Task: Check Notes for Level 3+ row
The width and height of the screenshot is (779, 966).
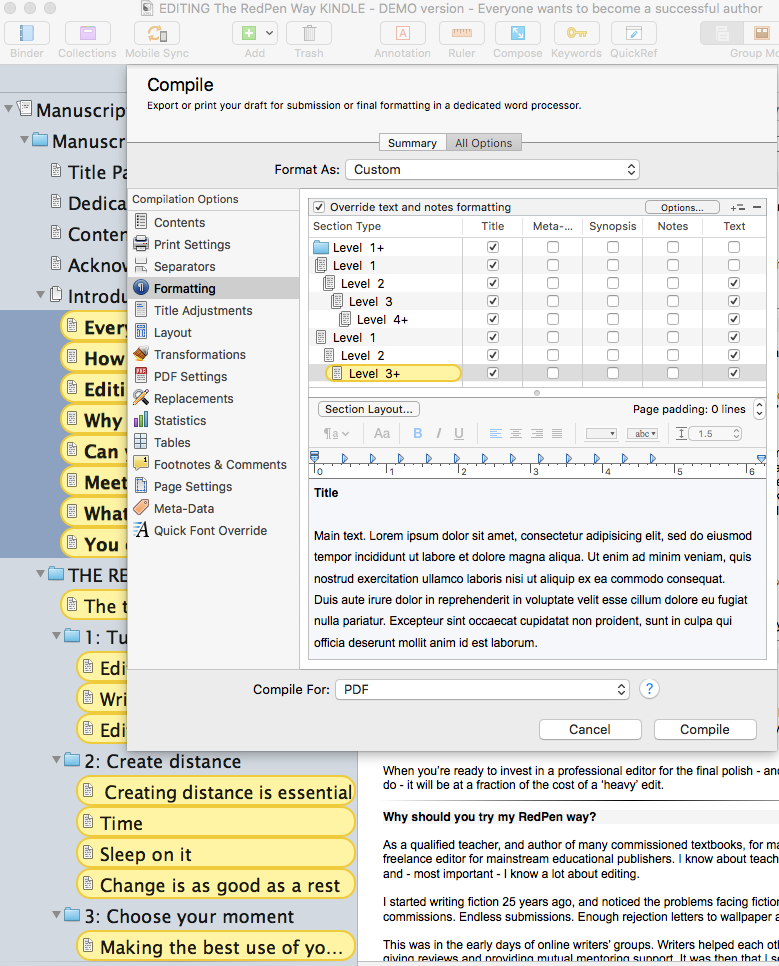Action: tap(673, 373)
